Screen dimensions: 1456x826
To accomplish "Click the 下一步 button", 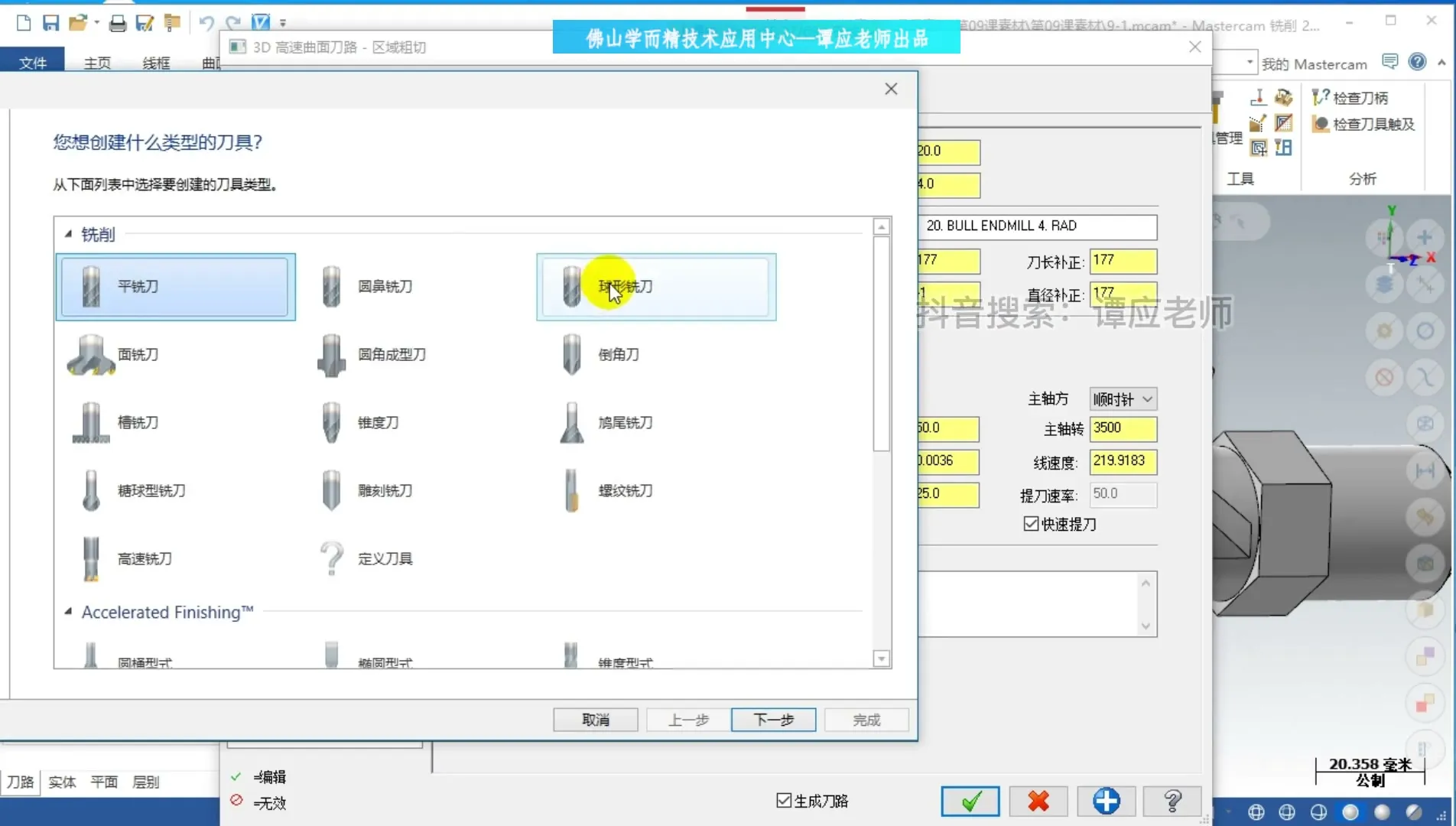I will (773, 720).
